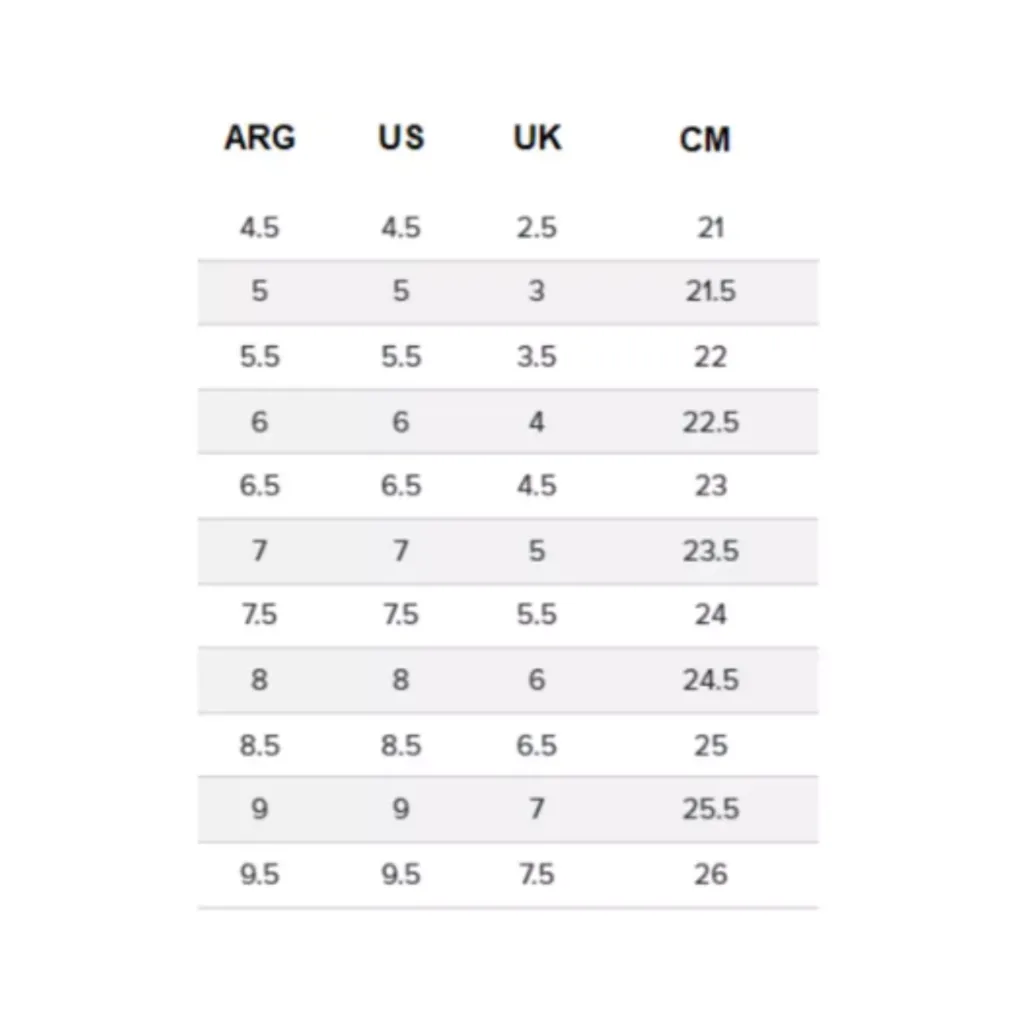Click the ARG column header
Image resolution: width=1024 pixels, height=1024 pixels.
click(x=260, y=138)
